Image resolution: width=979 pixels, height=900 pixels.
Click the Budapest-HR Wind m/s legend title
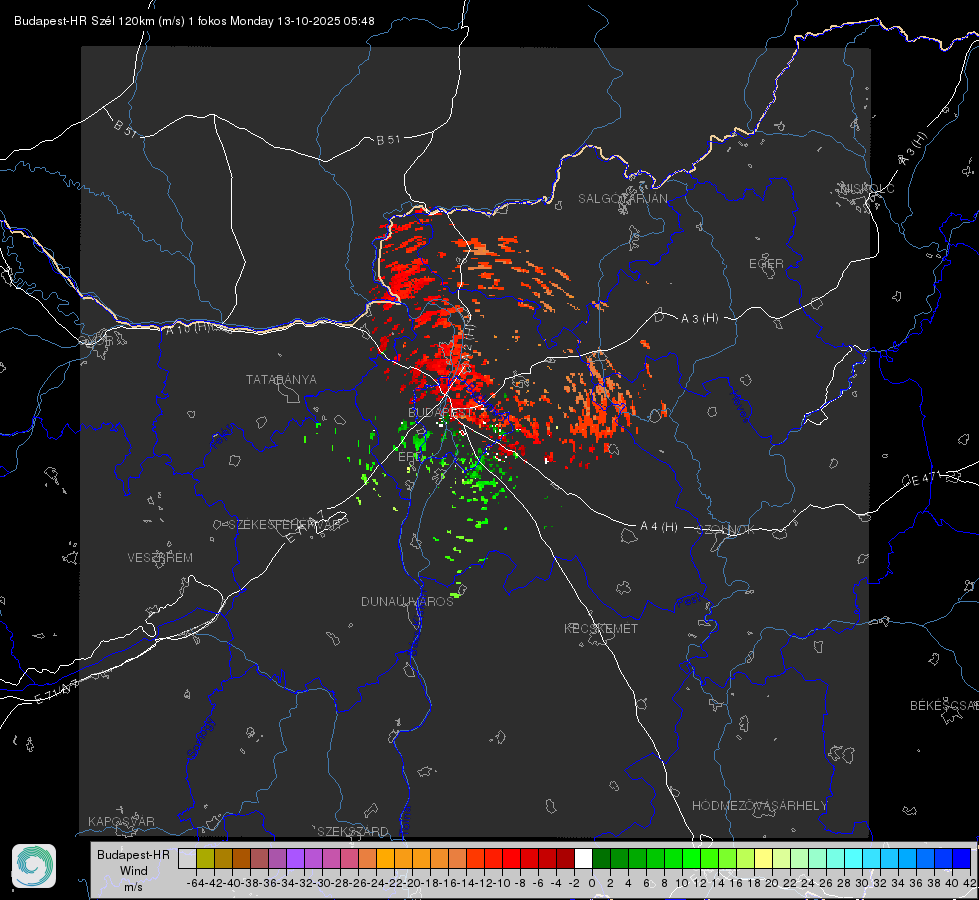pyautogui.click(x=133, y=871)
